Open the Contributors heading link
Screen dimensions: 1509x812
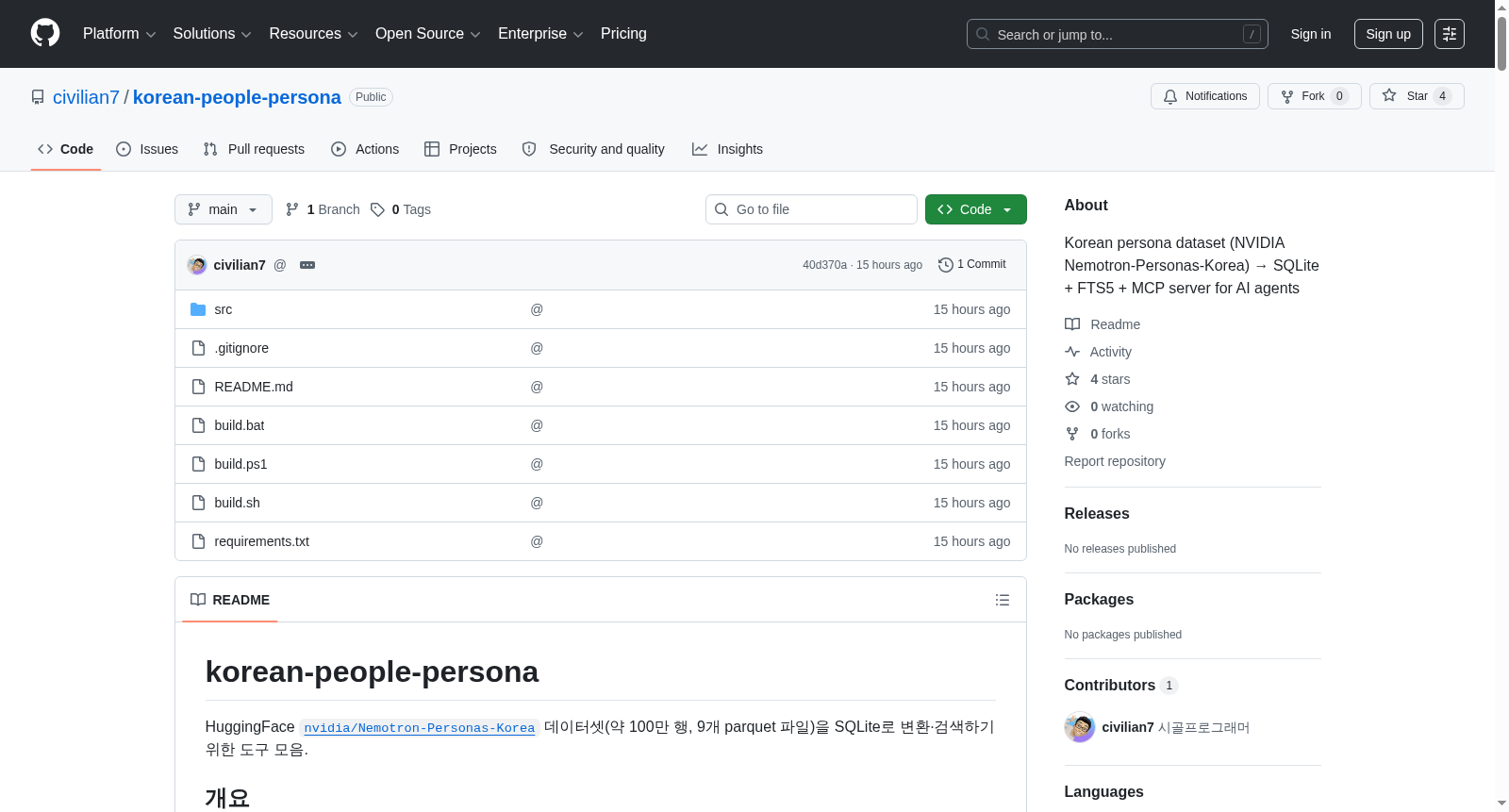coord(1121,686)
